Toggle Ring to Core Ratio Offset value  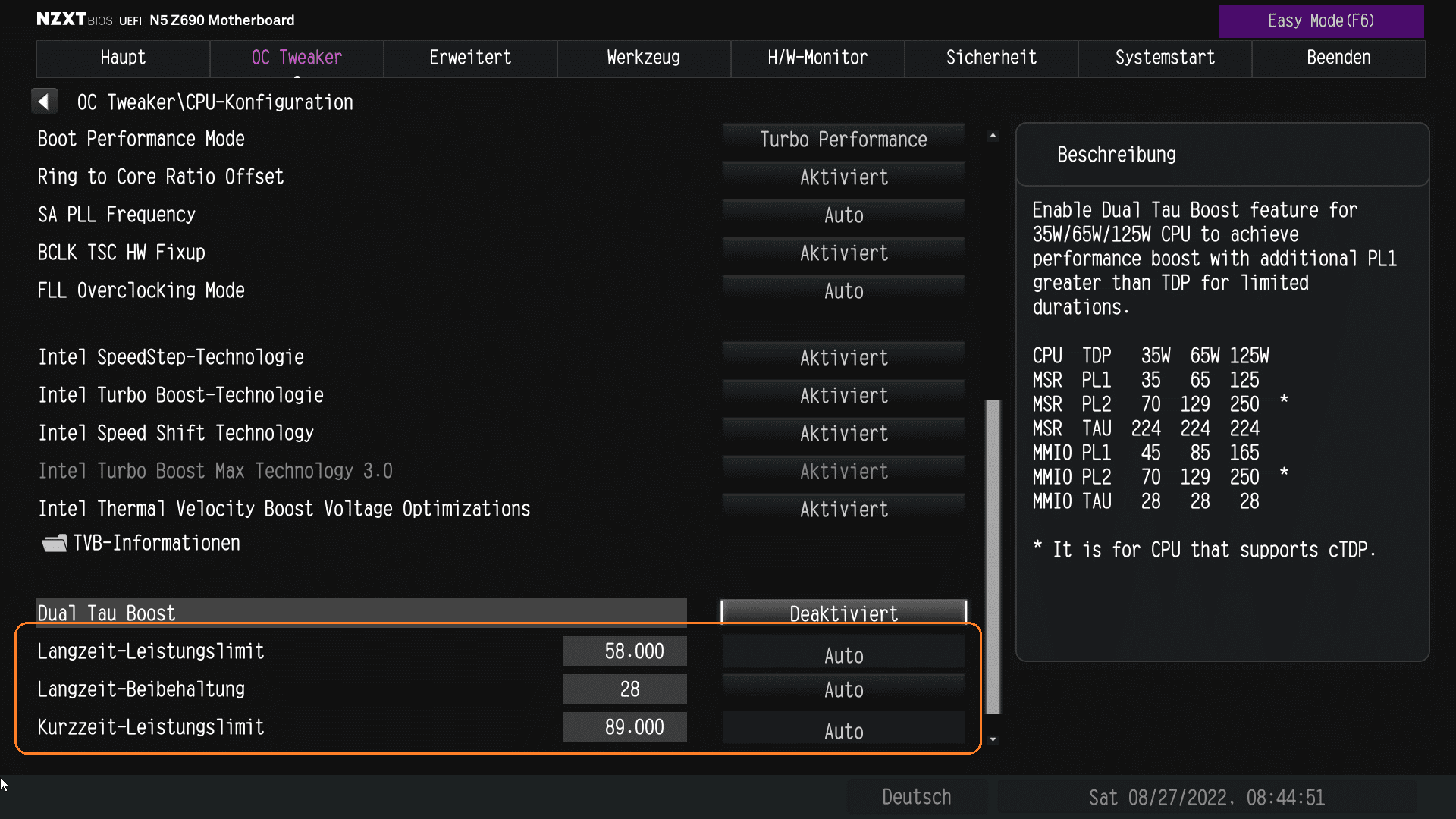(843, 177)
